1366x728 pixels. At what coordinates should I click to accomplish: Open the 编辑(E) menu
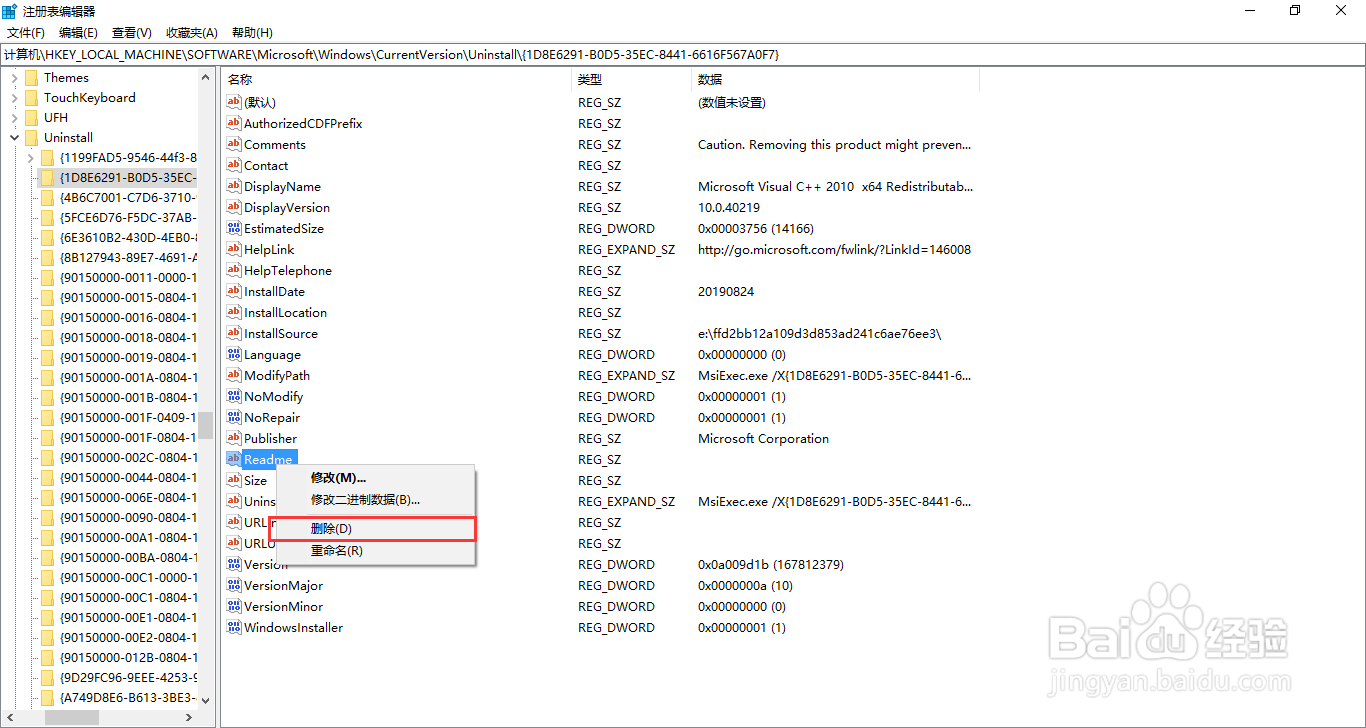pos(78,33)
